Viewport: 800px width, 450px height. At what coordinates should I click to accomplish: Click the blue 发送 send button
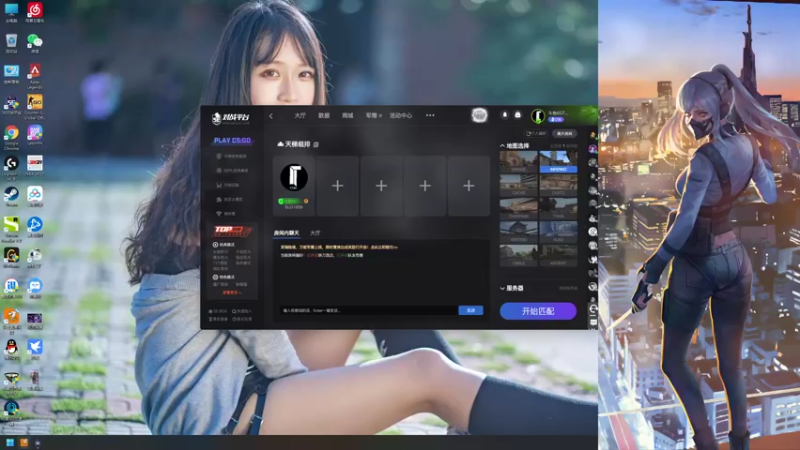tap(471, 310)
